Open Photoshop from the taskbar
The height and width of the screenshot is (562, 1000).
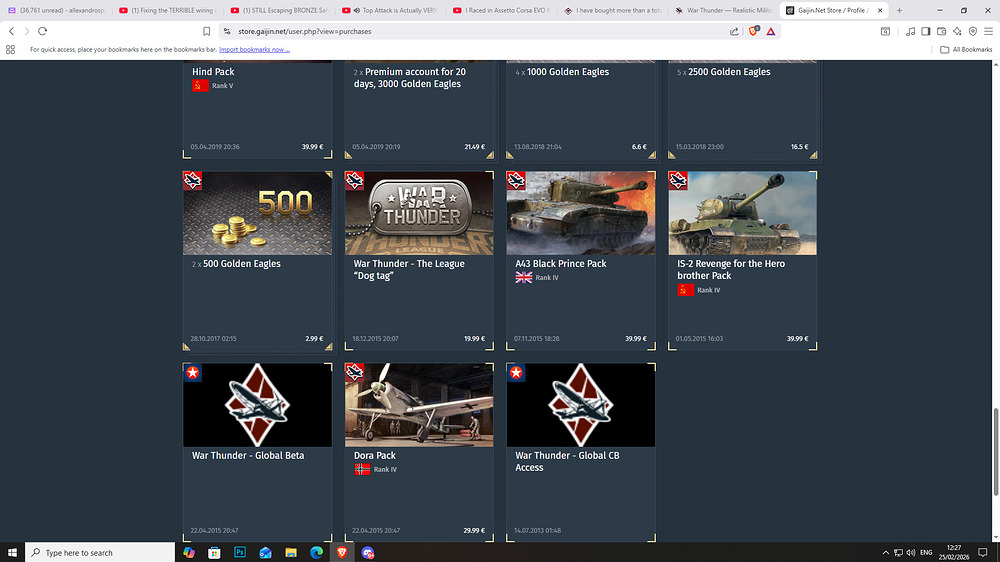click(x=240, y=552)
